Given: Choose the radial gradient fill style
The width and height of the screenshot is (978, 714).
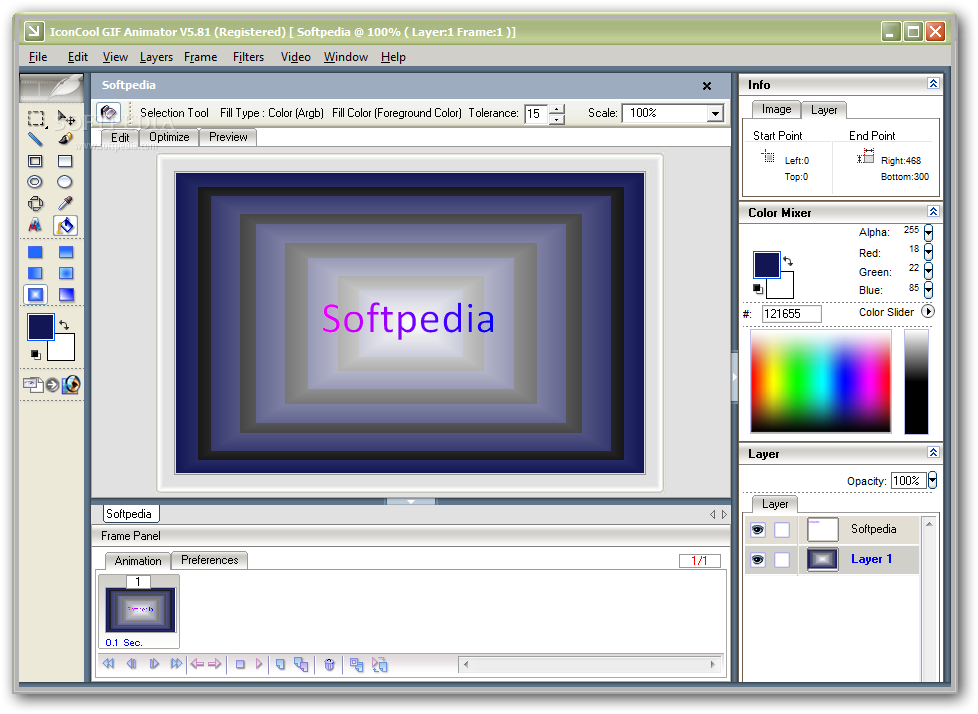Looking at the screenshot, I should [65, 273].
